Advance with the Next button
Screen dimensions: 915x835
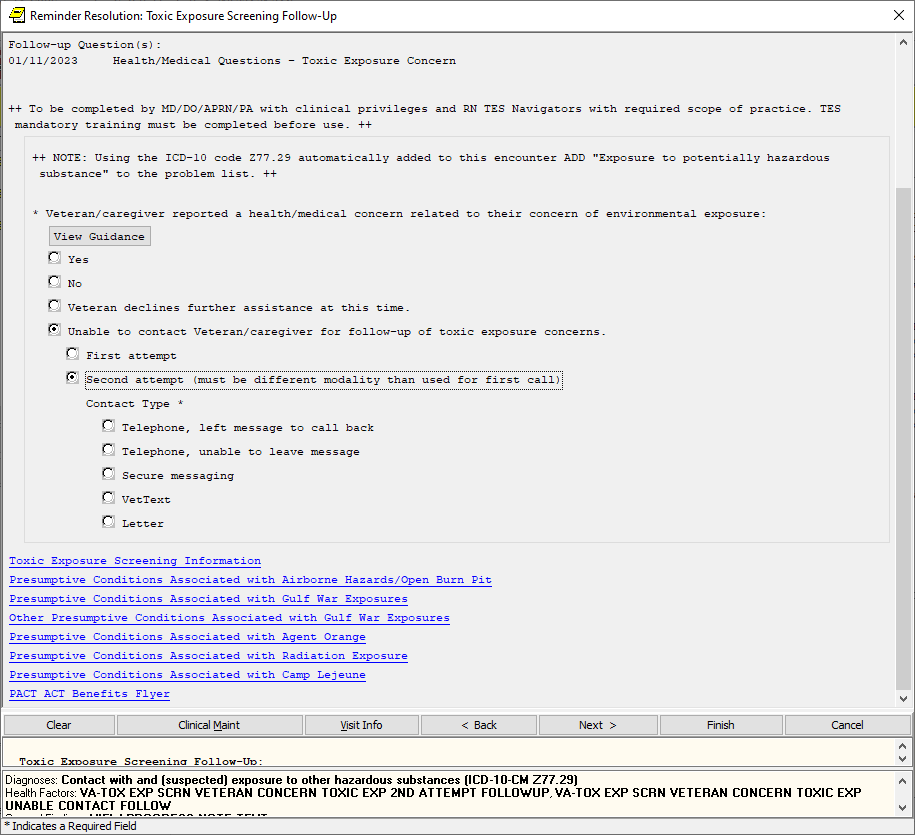coord(598,725)
